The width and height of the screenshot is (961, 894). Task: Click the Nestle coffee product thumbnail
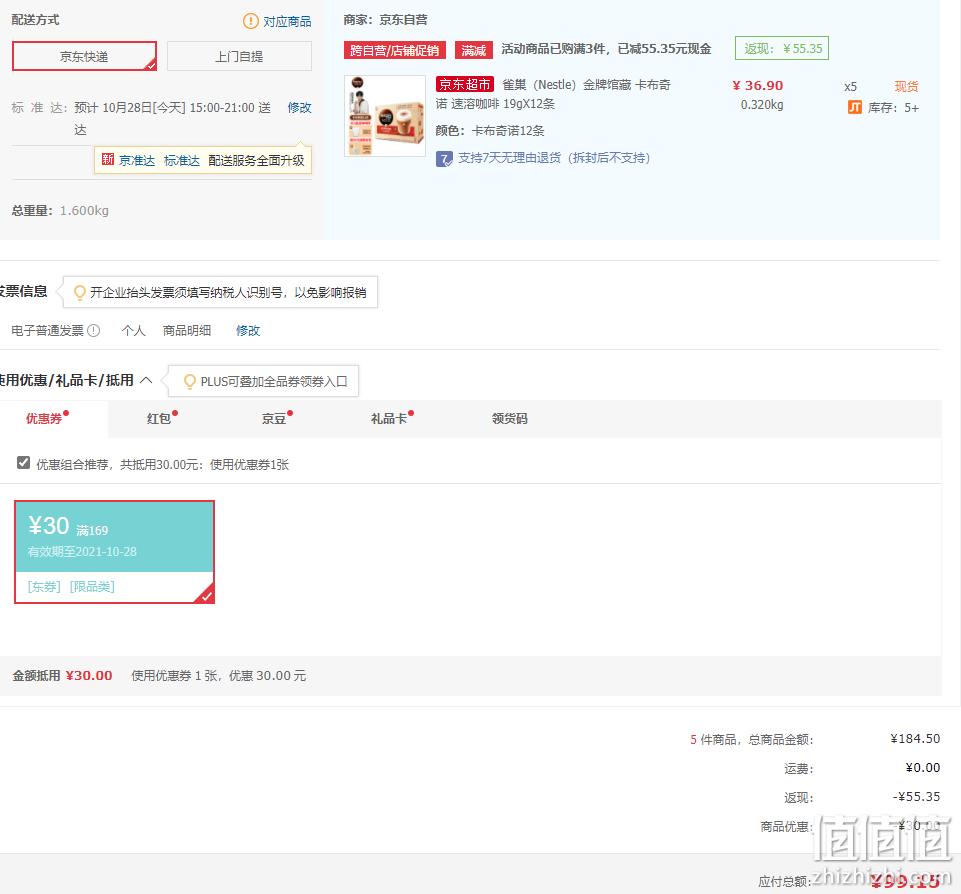pyautogui.click(x=385, y=116)
